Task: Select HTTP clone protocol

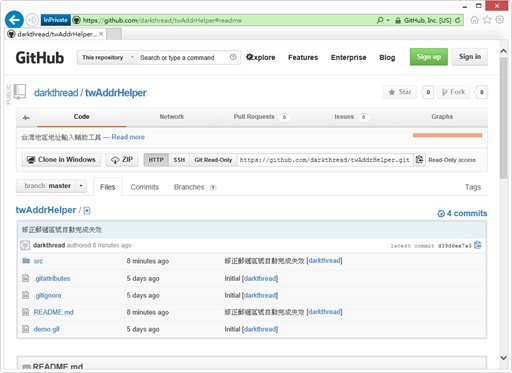Action: tap(156, 160)
